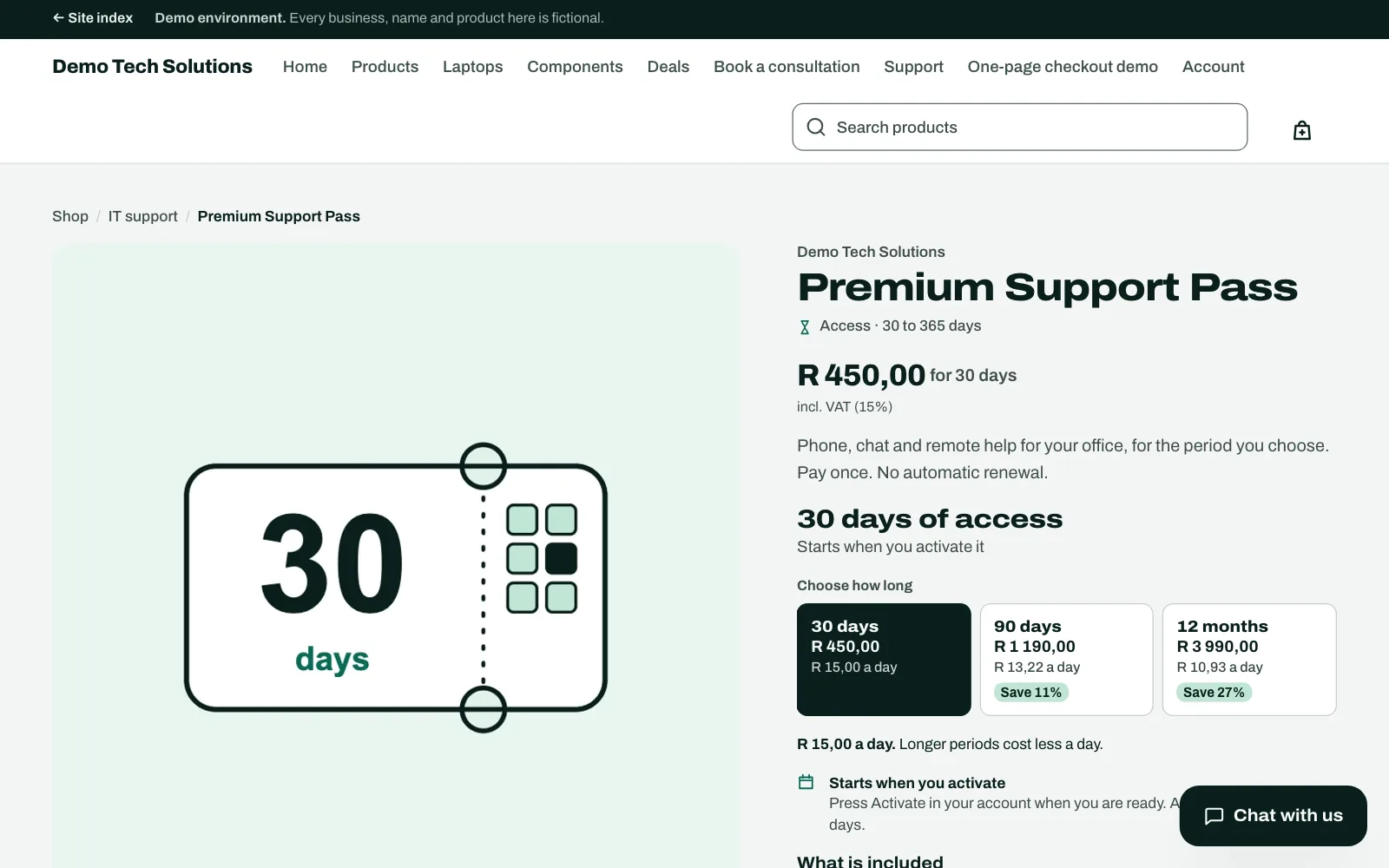1389x868 pixels.
Task: Open the Deals page
Action: [668, 67]
